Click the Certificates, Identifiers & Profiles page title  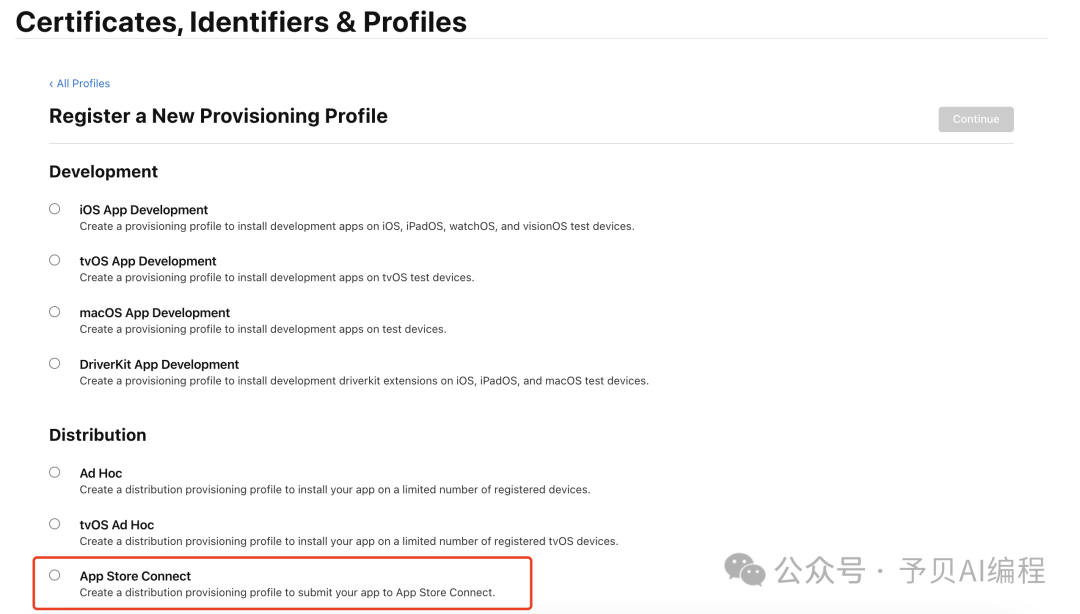click(241, 21)
